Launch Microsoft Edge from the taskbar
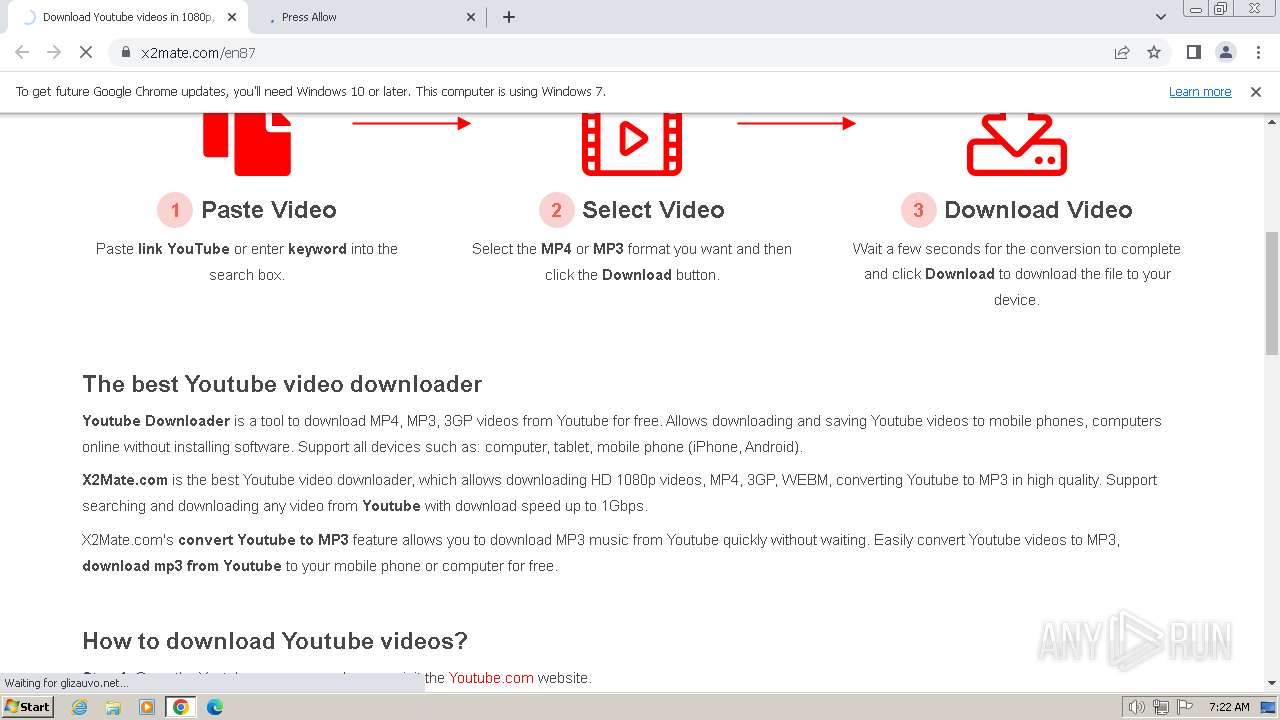1280x720 pixels. [215, 707]
